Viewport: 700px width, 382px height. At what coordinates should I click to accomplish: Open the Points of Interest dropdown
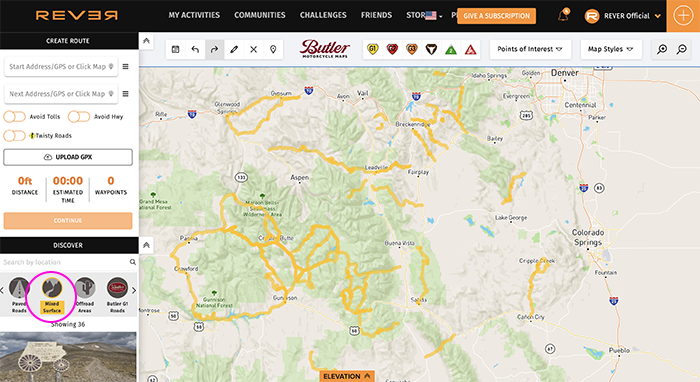click(530, 49)
